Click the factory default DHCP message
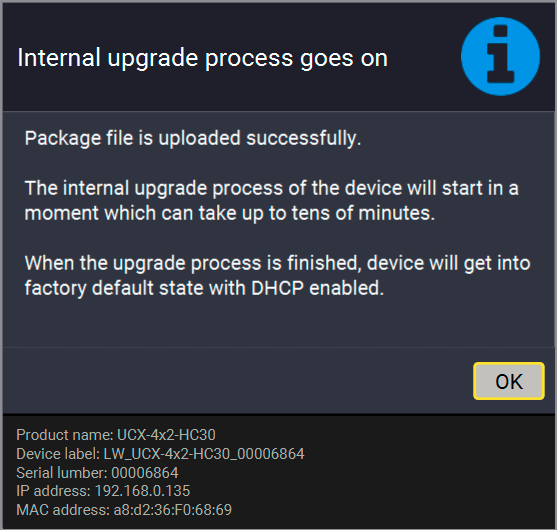This screenshot has height=530, width=557. [x=277, y=276]
